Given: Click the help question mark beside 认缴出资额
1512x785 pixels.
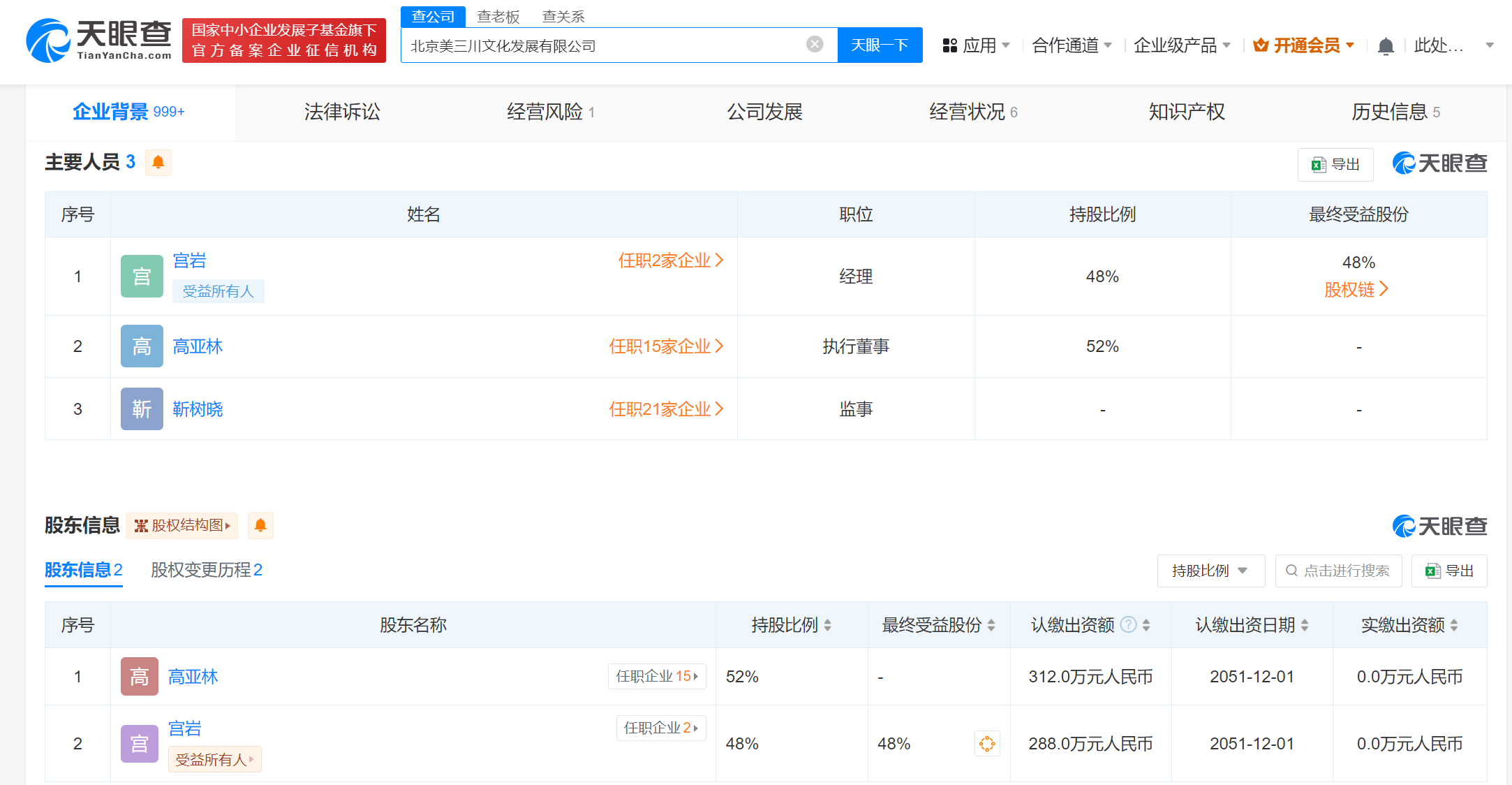Looking at the screenshot, I should (x=1128, y=624).
